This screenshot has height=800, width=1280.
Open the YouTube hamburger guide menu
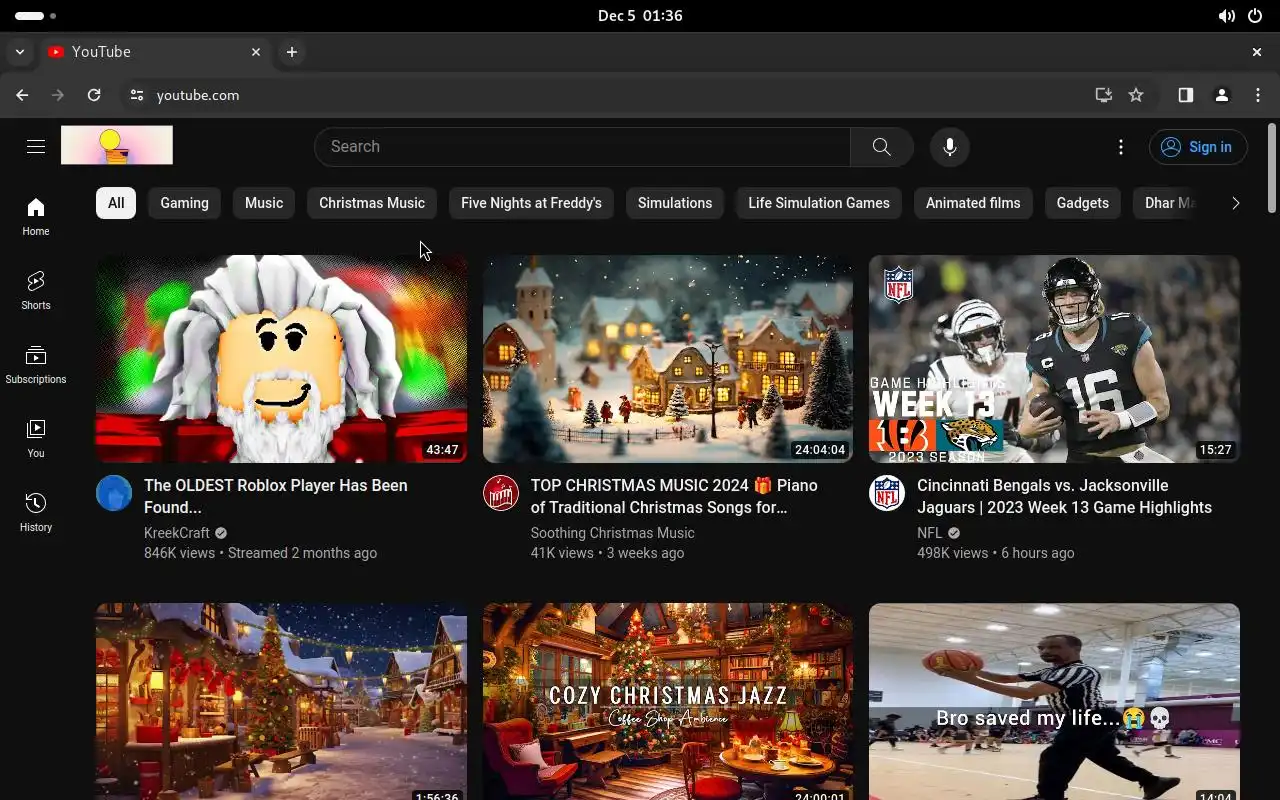point(36,147)
